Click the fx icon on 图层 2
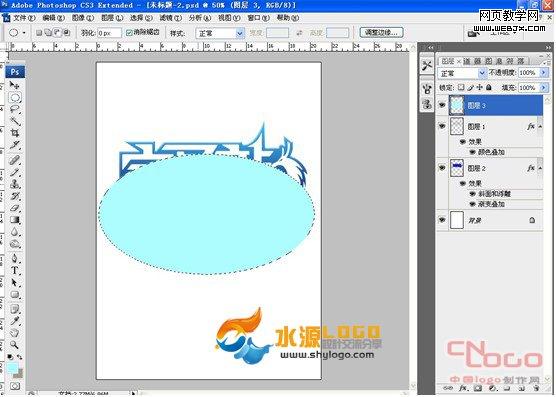Image resolution: width=556 pixels, height=397 pixels. pos(530,168)
